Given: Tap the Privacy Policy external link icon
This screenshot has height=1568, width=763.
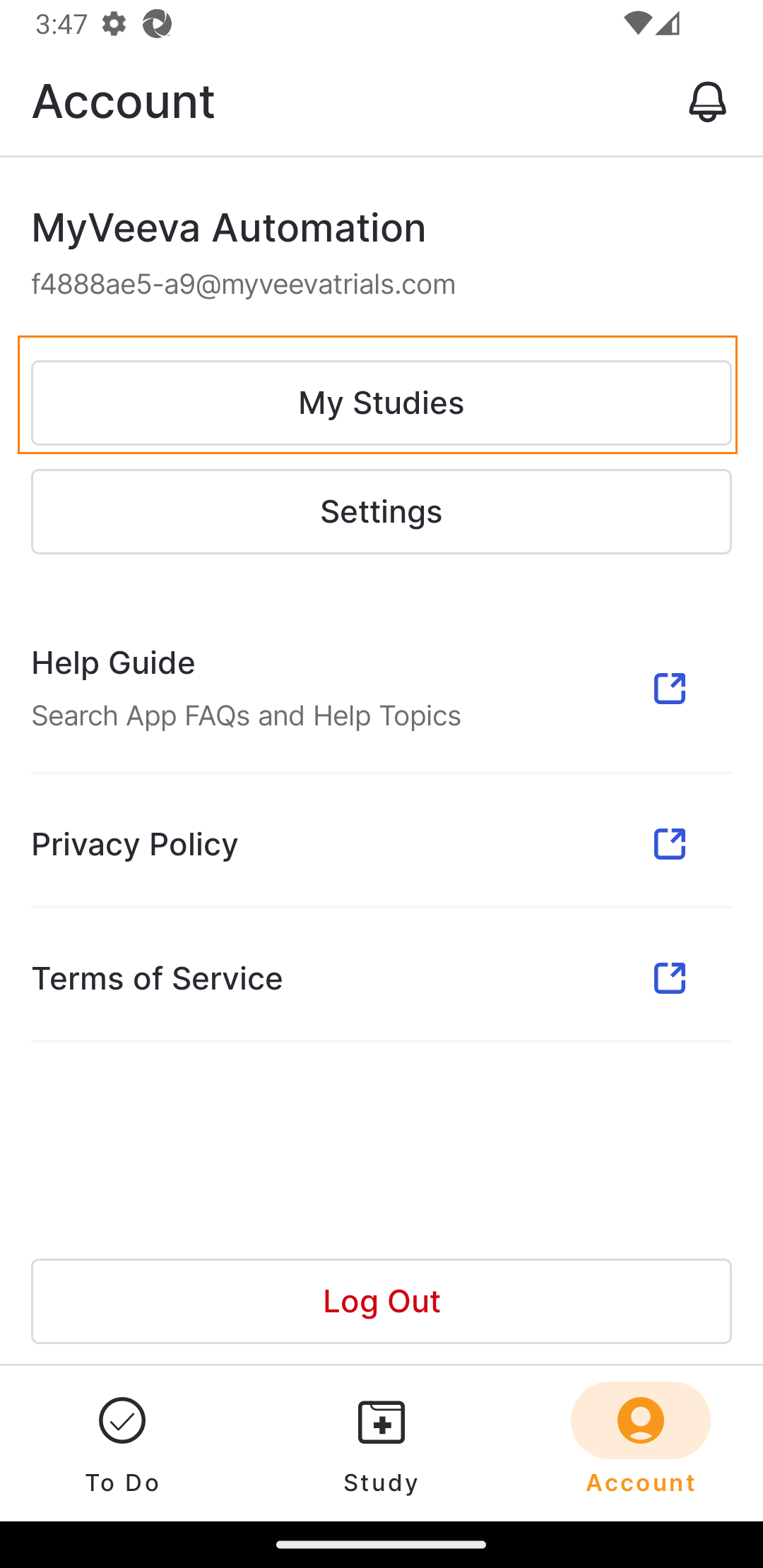Looking at the screenshot, I should click(x=669, y=844).
